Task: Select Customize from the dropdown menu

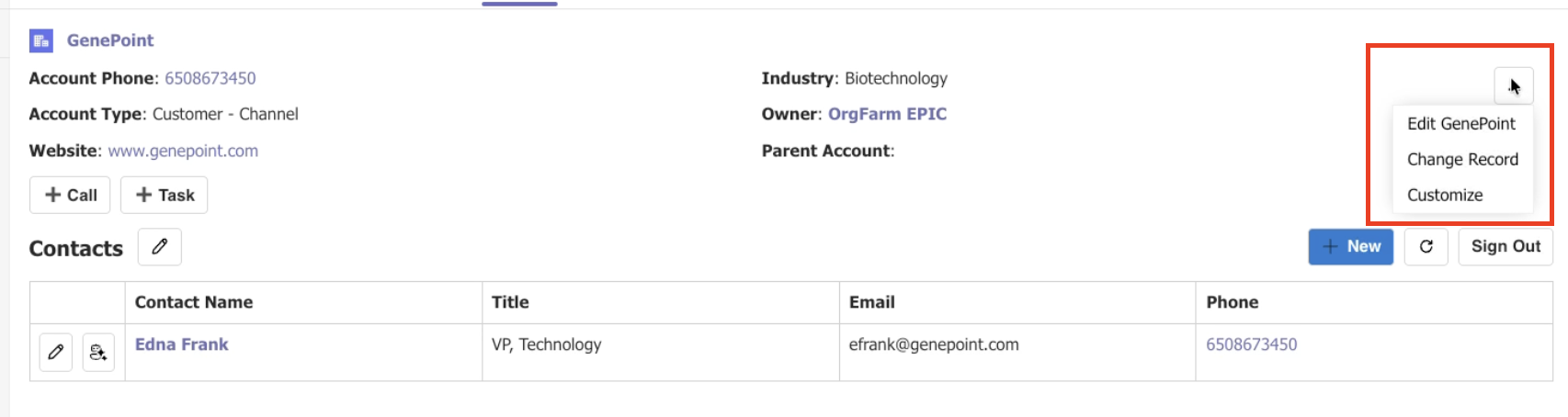Action: point(1445,195)
